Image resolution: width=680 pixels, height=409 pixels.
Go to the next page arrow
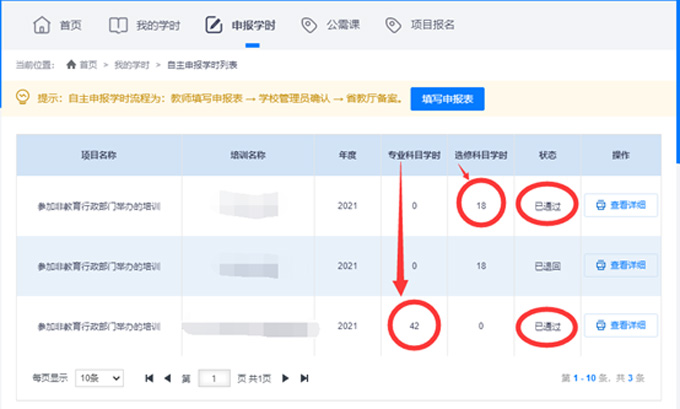point(285,378)
